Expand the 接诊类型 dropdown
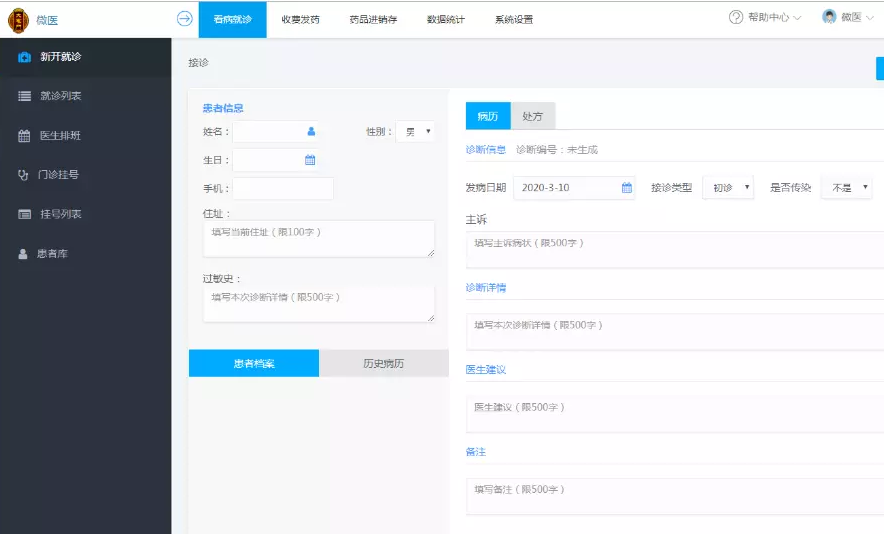884x534 pixels. coord(728,188)
